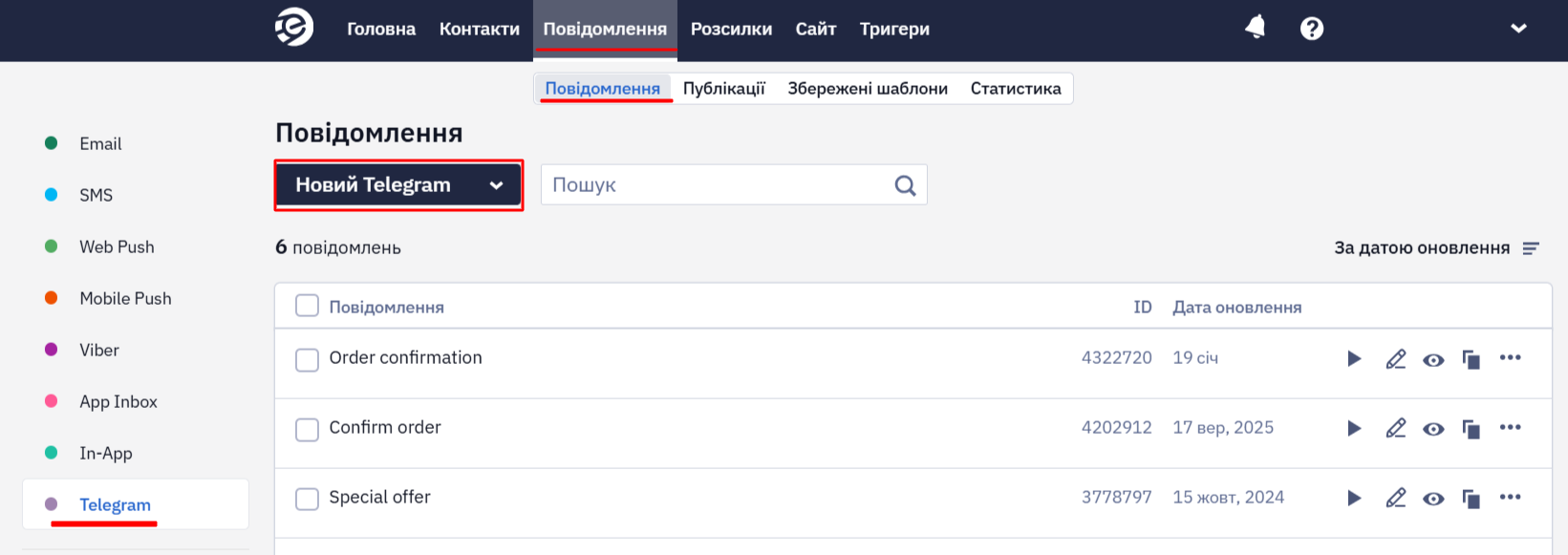Go to Головна in top navigation
Viewport: 1568px width, 555px height.
point(381,29)
